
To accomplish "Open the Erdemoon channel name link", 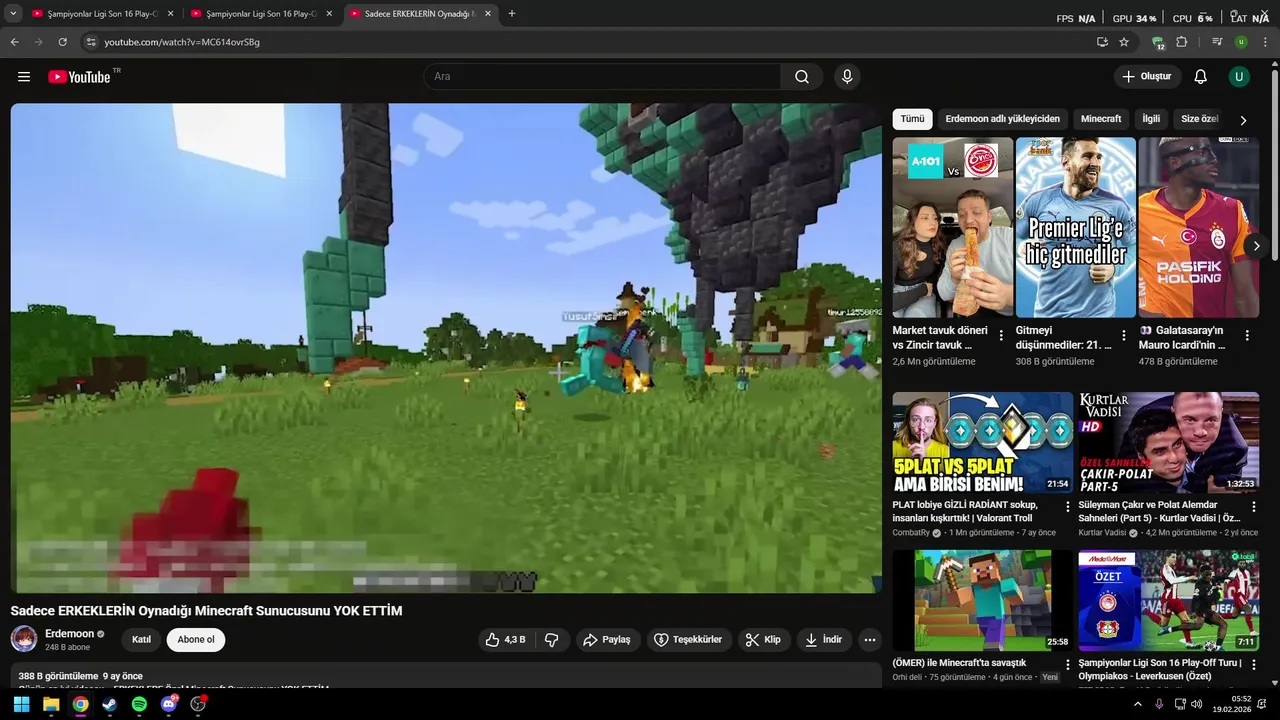I will (x=70, y=634).
